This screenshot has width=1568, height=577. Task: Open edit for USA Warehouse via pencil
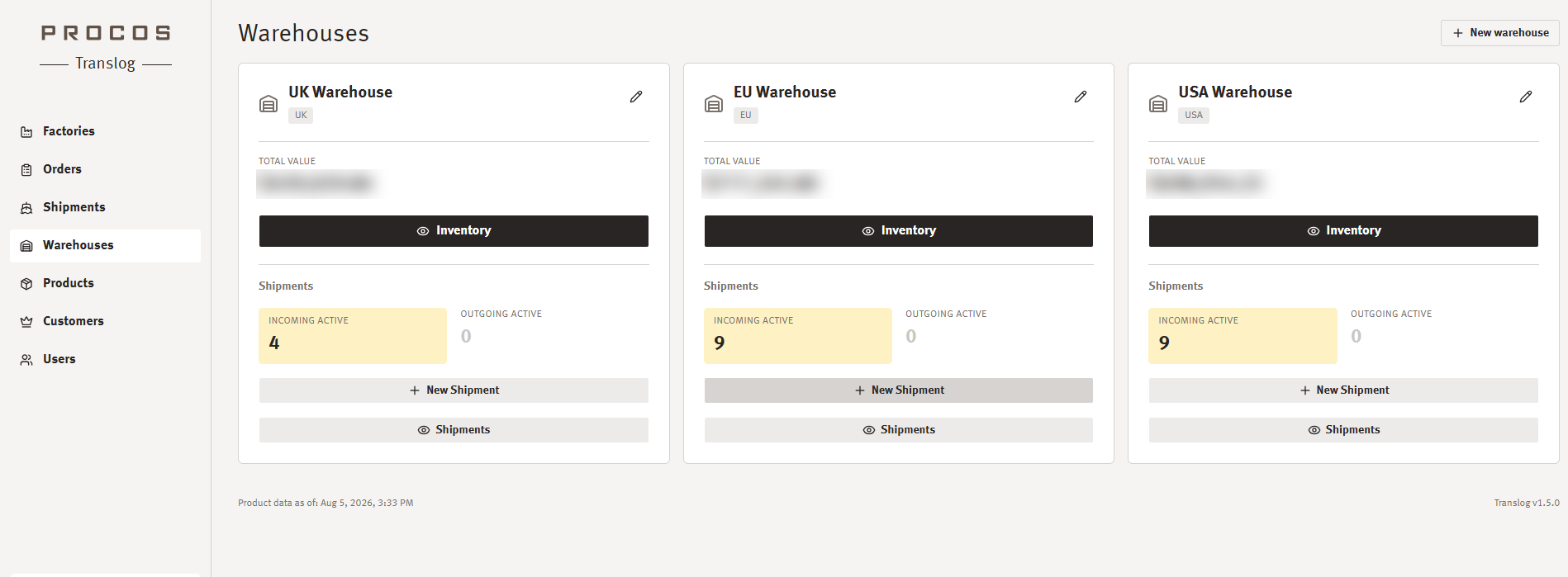1526,97
